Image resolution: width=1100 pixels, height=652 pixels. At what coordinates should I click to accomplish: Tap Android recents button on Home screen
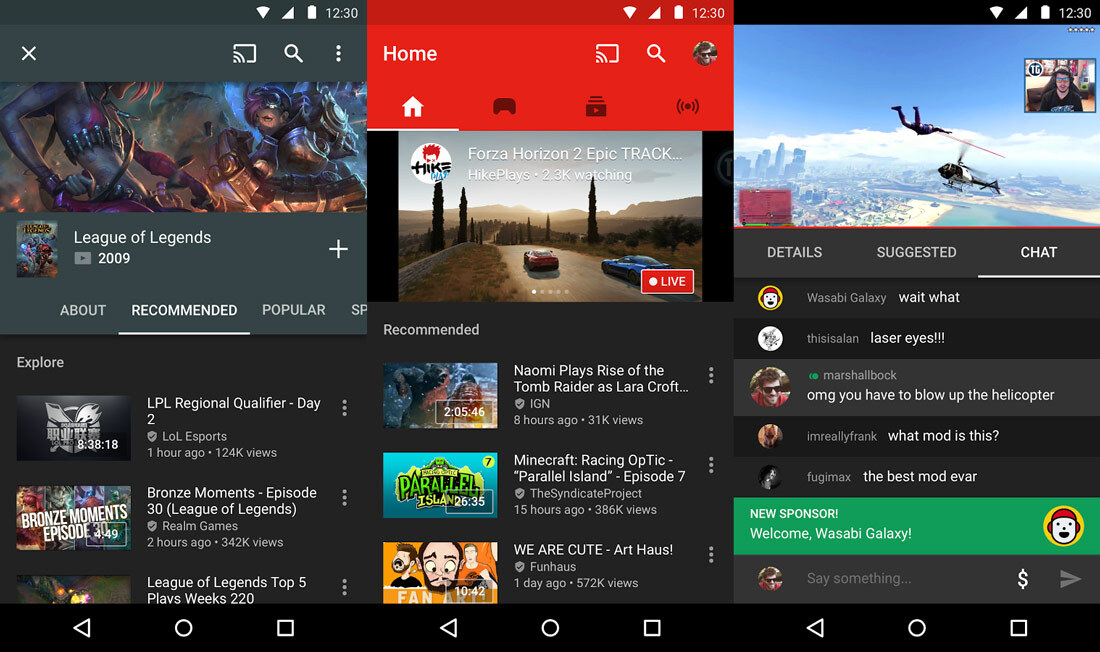pyautogui.click(x=652, y=627)
